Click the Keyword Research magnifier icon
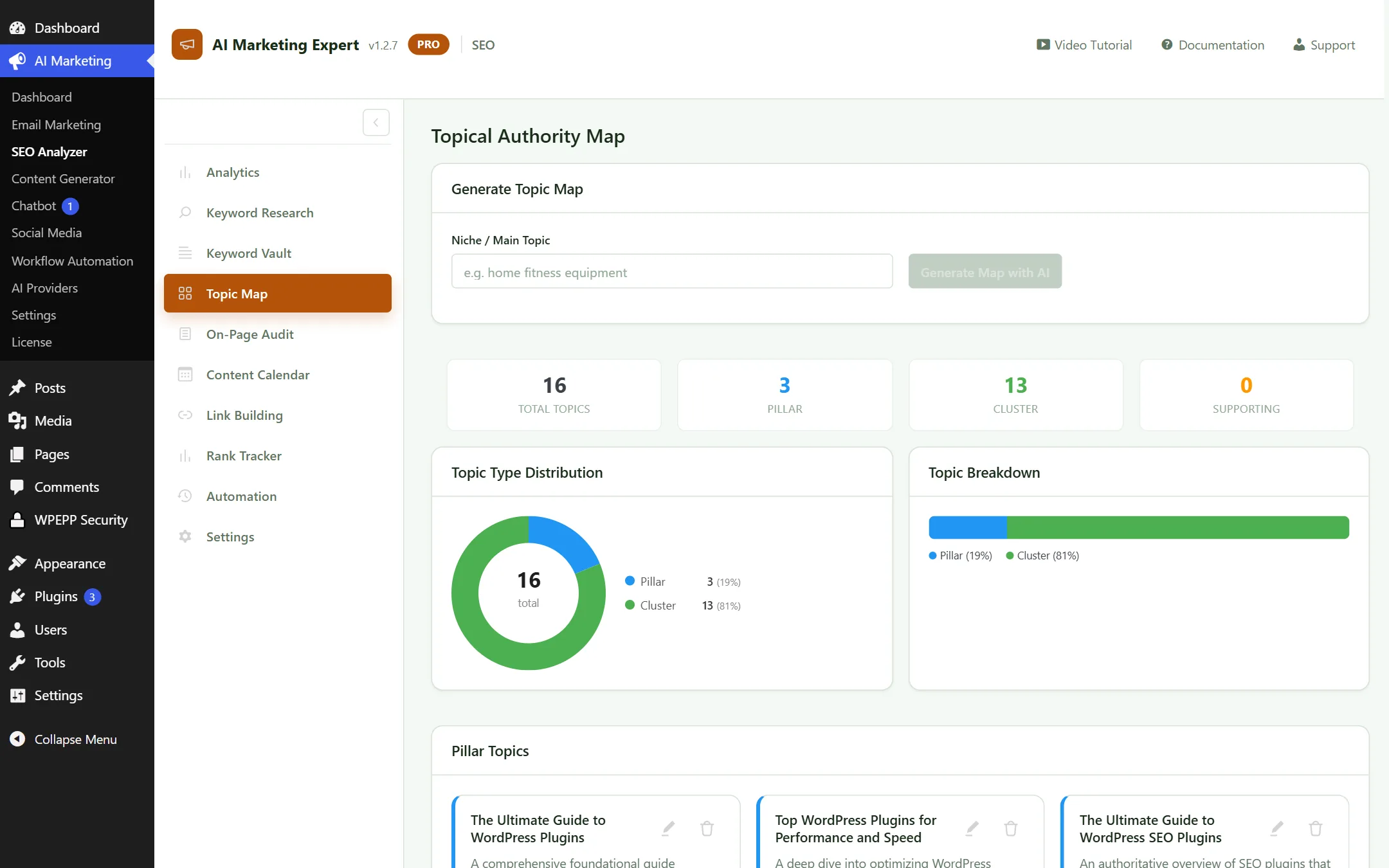Viewport: 1389px width, 868px height. [185, 213]
